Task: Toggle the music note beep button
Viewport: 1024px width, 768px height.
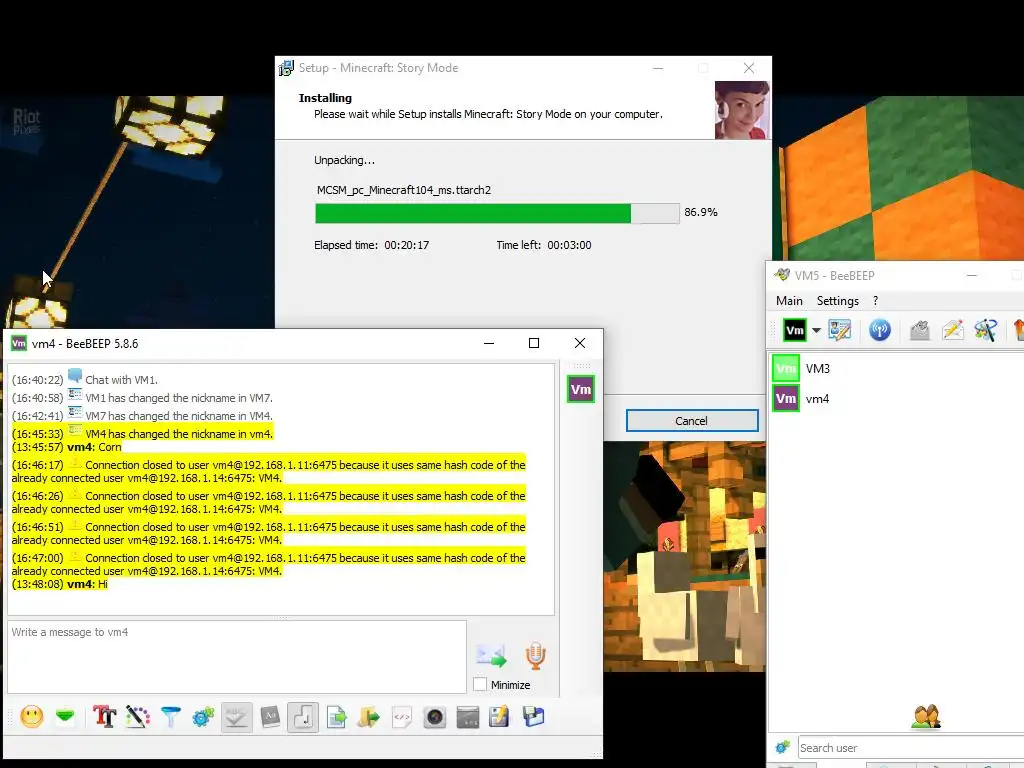Action: tap(303, 717)
